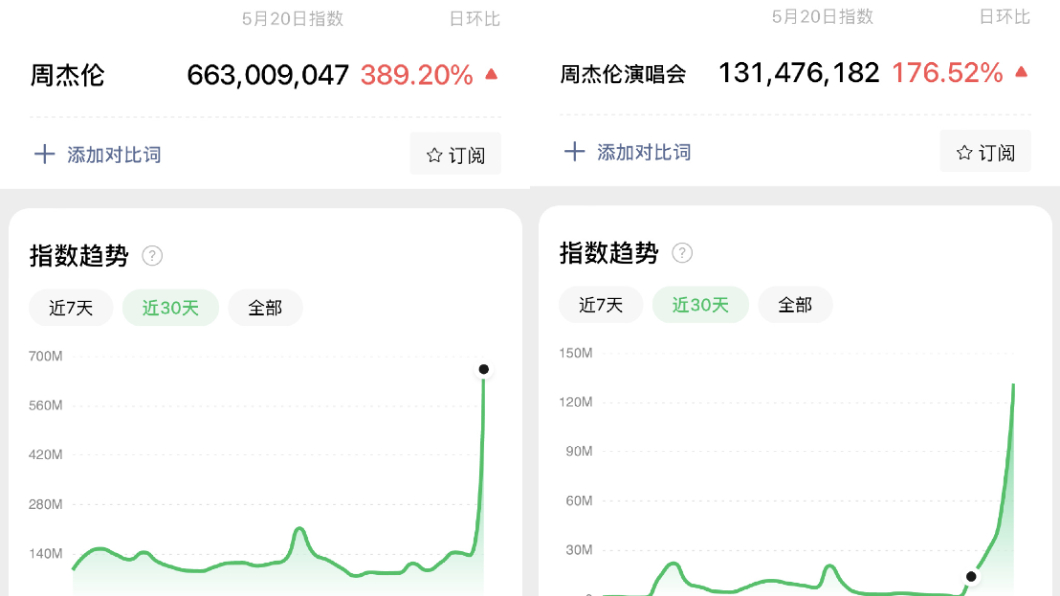Screen dimensions: 1060x596
Task: Click index value 131,476,182
Action: [x=798, y=72]
